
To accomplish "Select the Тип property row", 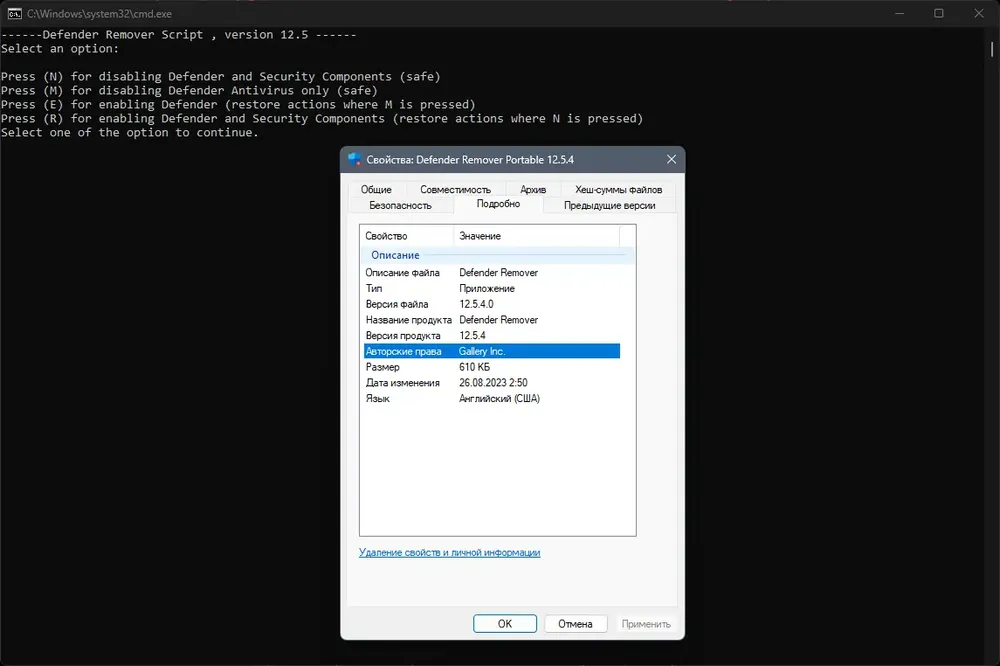I will (492, 288).
